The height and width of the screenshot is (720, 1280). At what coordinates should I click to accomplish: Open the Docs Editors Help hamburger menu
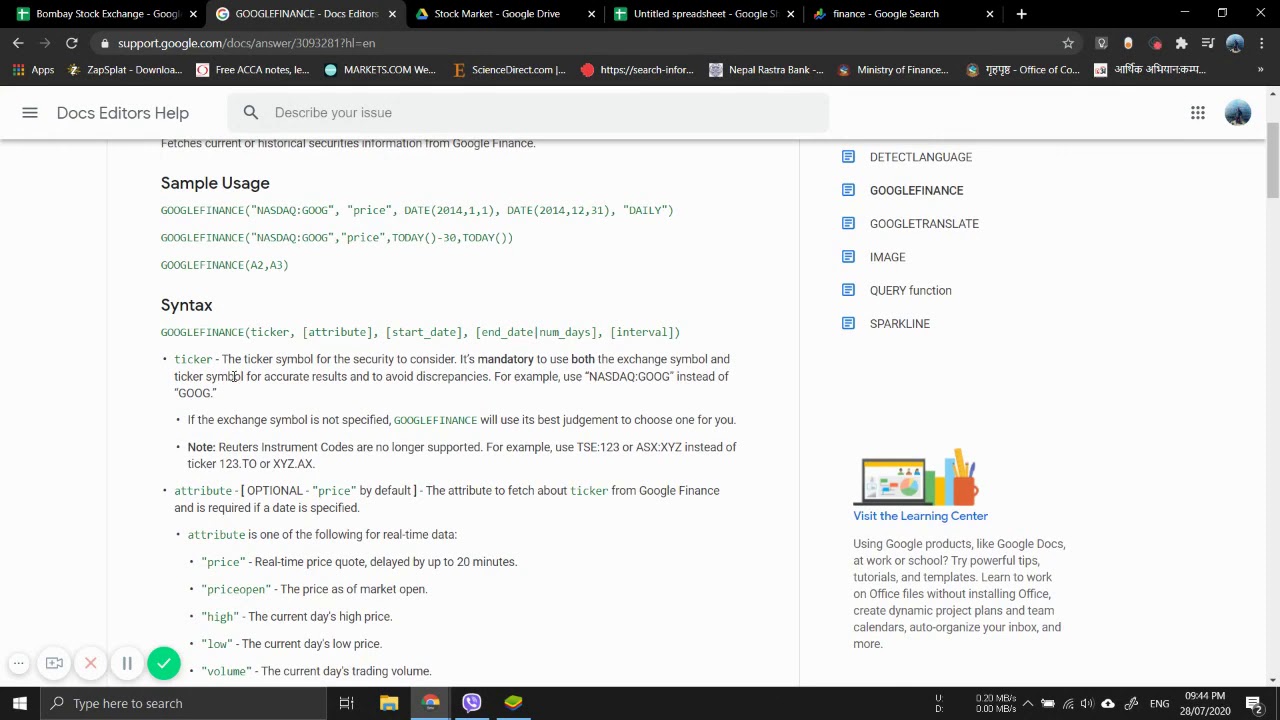click(x=30, y=113)
